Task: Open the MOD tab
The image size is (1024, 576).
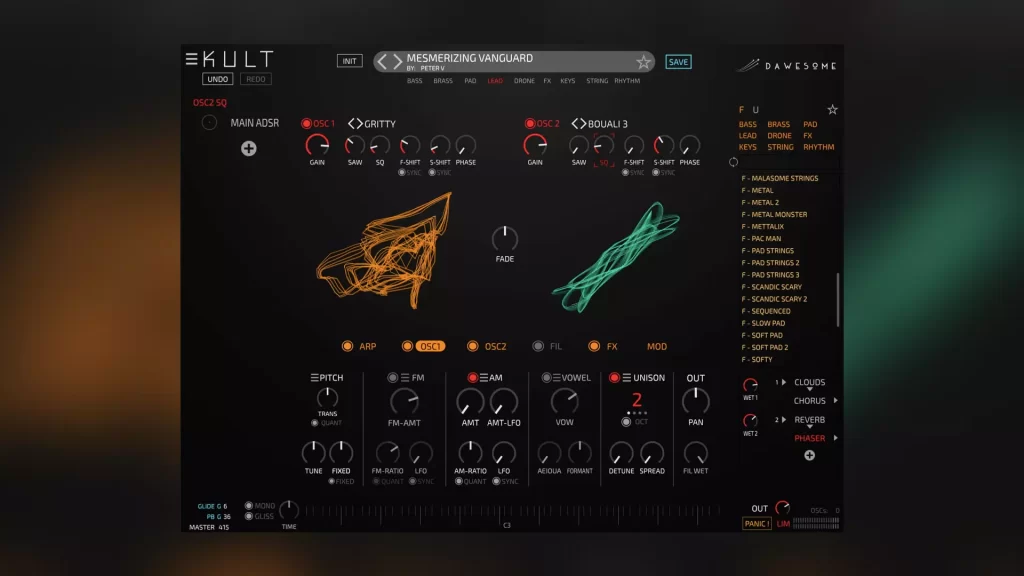Action: pyautogui.click(x=656, y=346)
